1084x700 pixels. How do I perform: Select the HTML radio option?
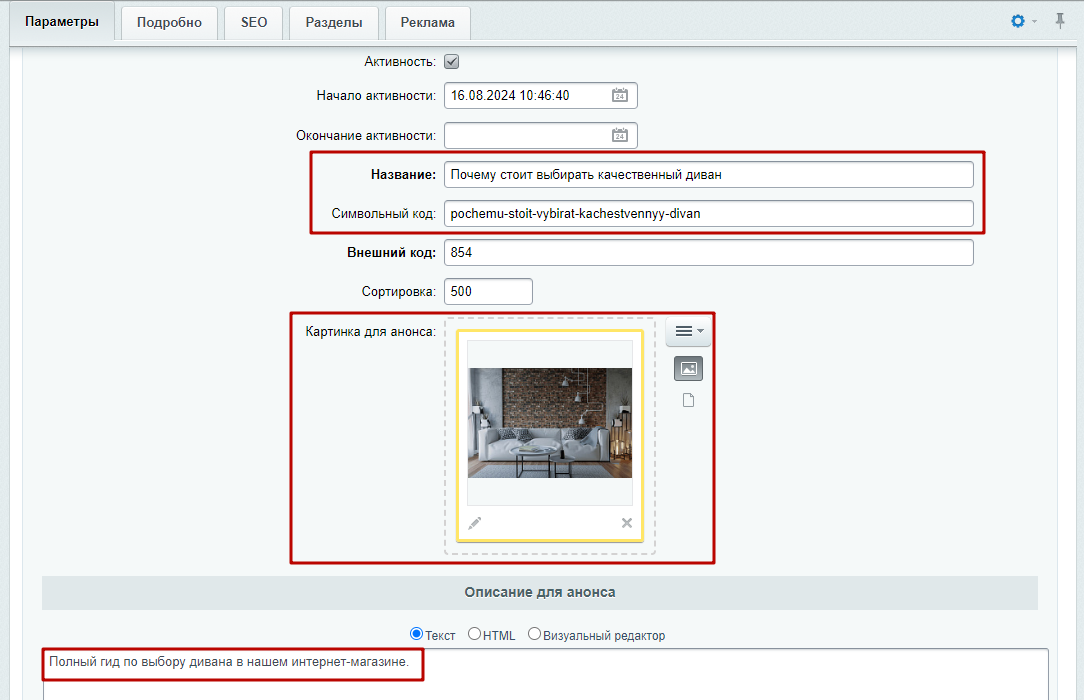pos(474,634)
